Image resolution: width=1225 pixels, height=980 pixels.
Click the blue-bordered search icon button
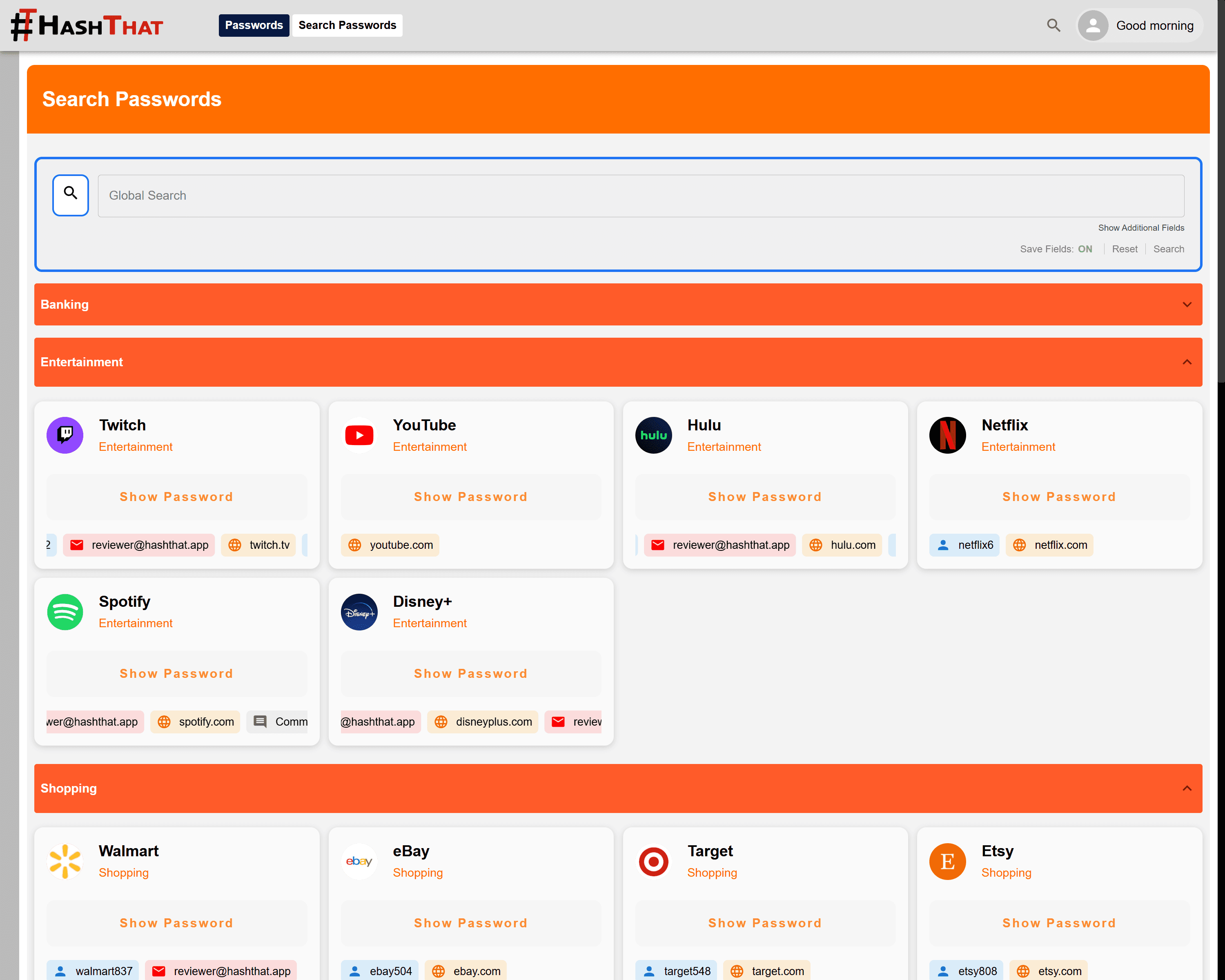pyautogui.click(x=71, y=195)
